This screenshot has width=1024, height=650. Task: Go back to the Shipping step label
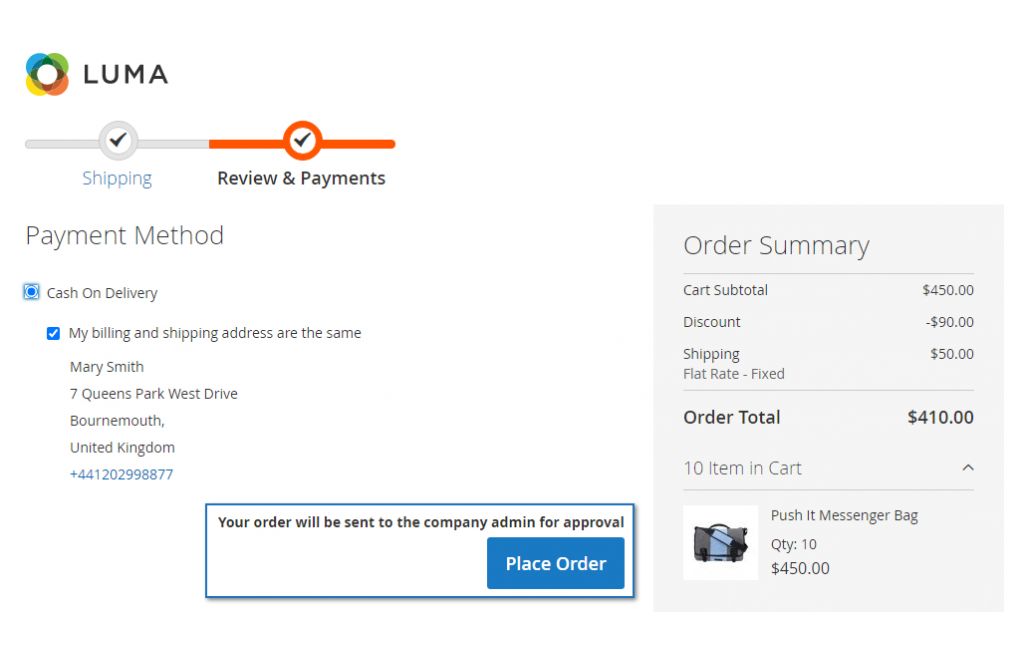pos(117,178)
